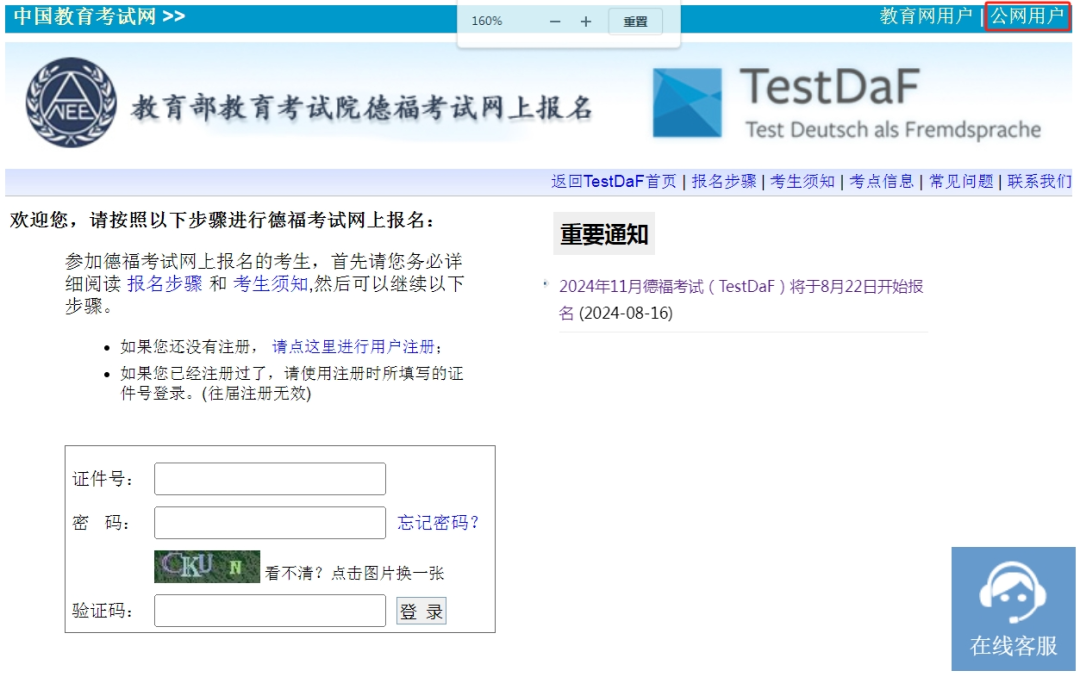Image resolution: width=1080 pixels, height=677 pixels.
Task: Click 看不清？点击图片换一张 hint text
Action: coord(355,573)
